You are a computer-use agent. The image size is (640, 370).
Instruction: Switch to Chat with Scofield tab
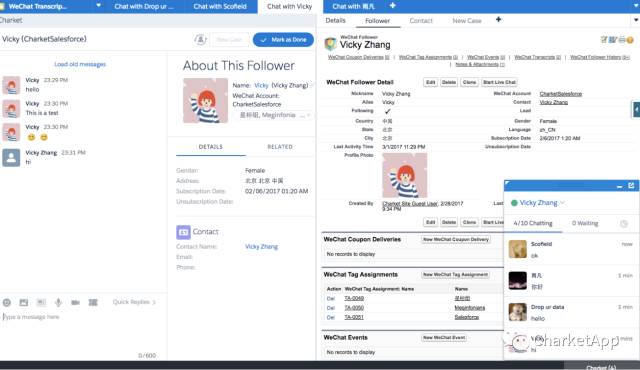[220, 7]
